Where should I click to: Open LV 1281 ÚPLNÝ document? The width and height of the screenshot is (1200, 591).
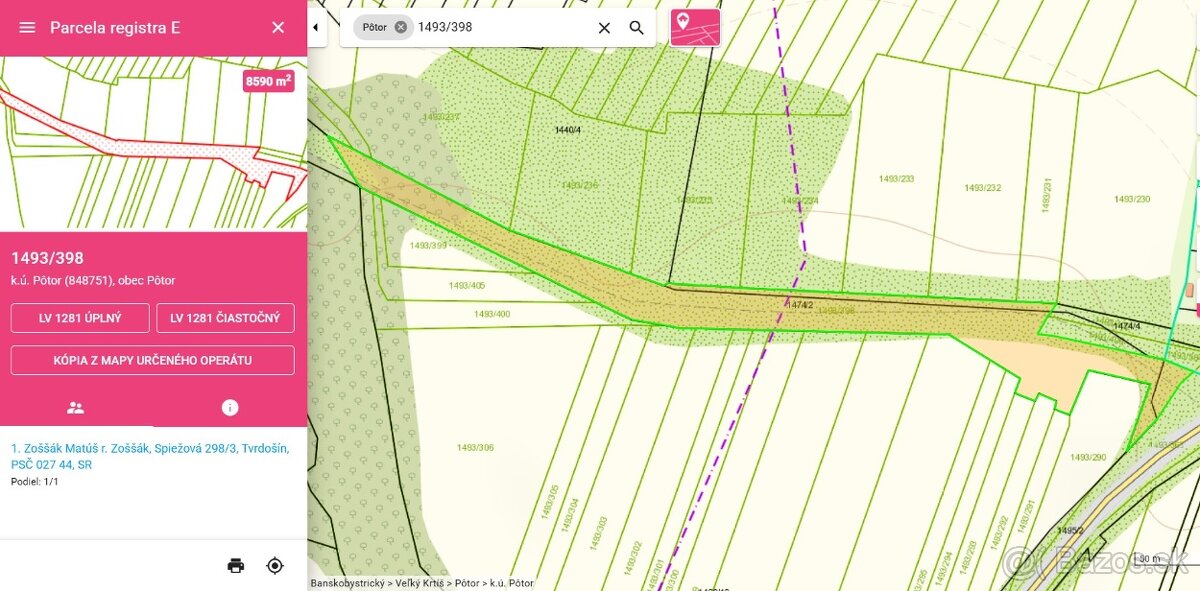click(80, 318)
